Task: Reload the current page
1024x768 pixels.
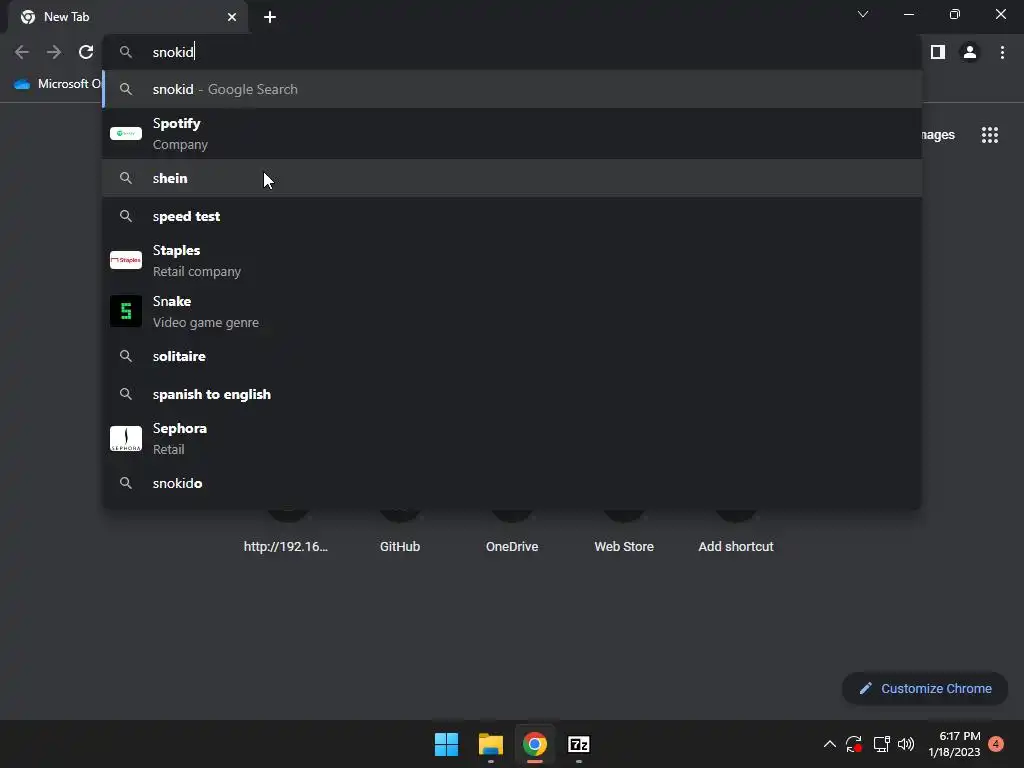Action: tap(86, 52)
